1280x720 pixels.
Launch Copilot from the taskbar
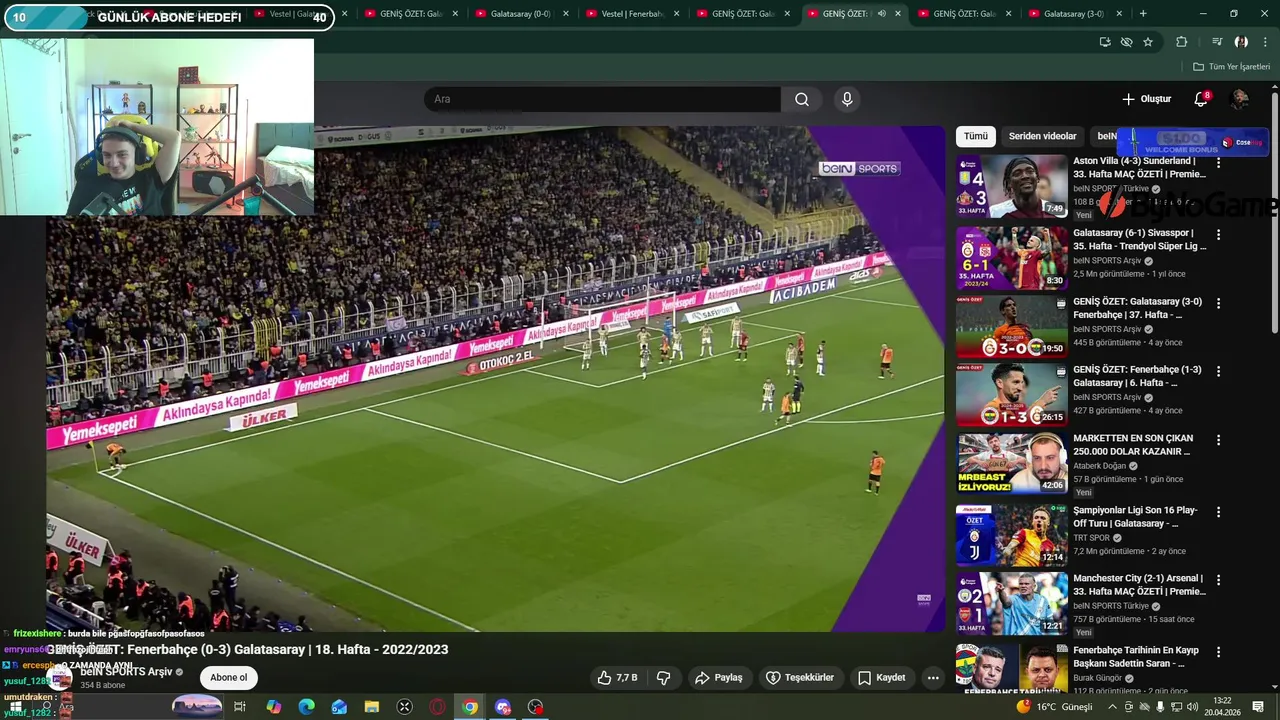coord(274,707)
